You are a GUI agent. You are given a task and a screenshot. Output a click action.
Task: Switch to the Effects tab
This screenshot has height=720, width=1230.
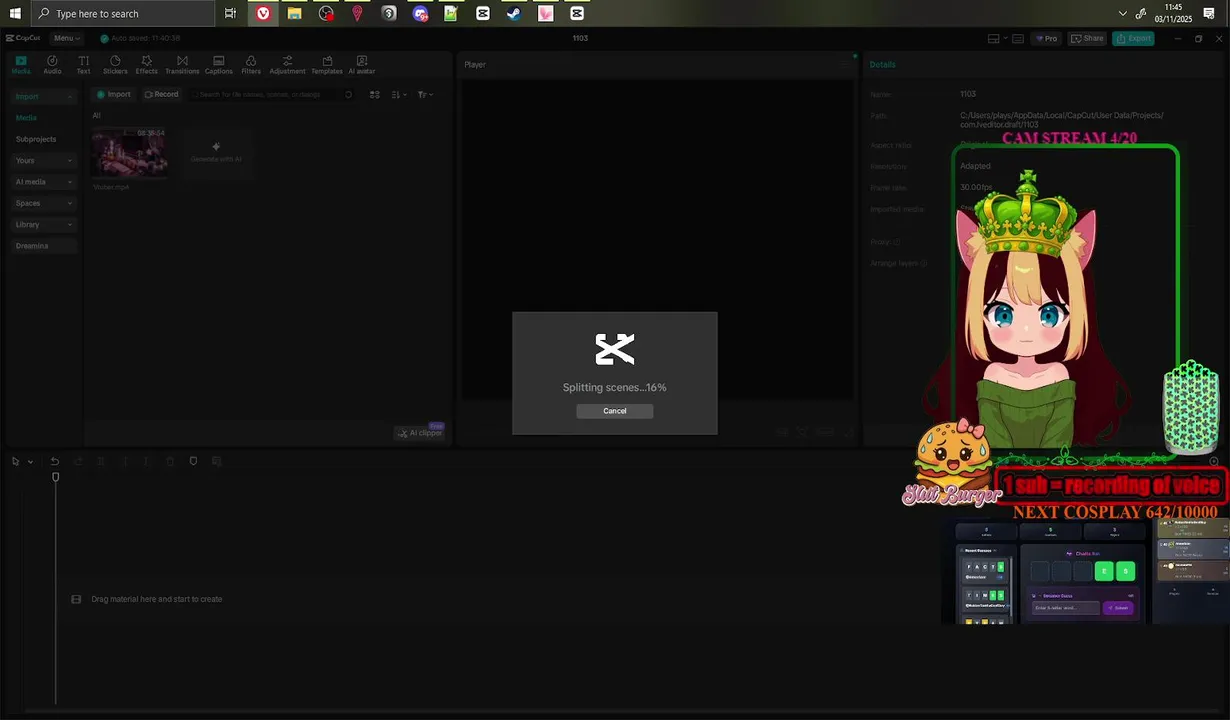coord(146,65)
